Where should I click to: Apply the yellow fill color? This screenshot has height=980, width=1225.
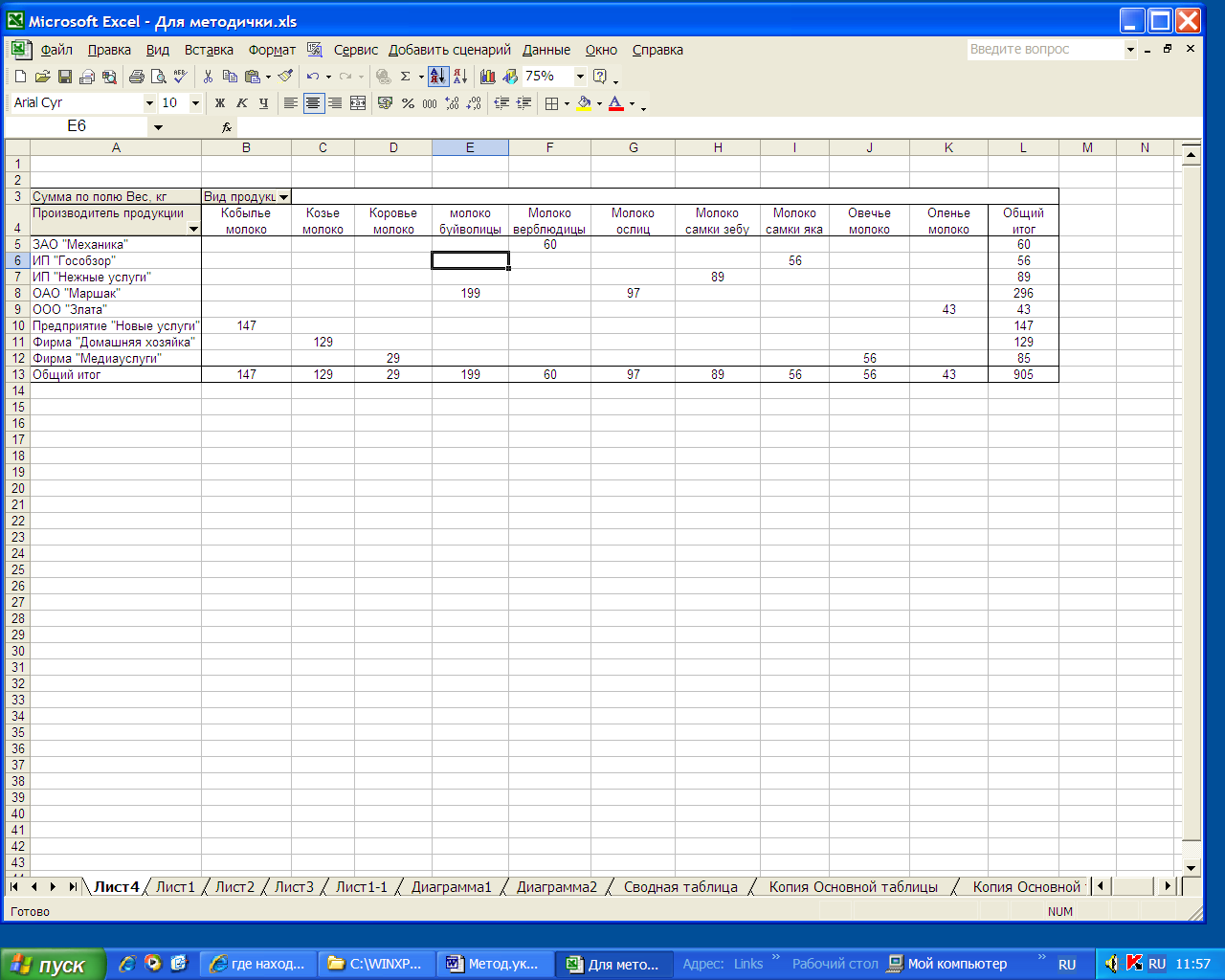tap(584, 103)
